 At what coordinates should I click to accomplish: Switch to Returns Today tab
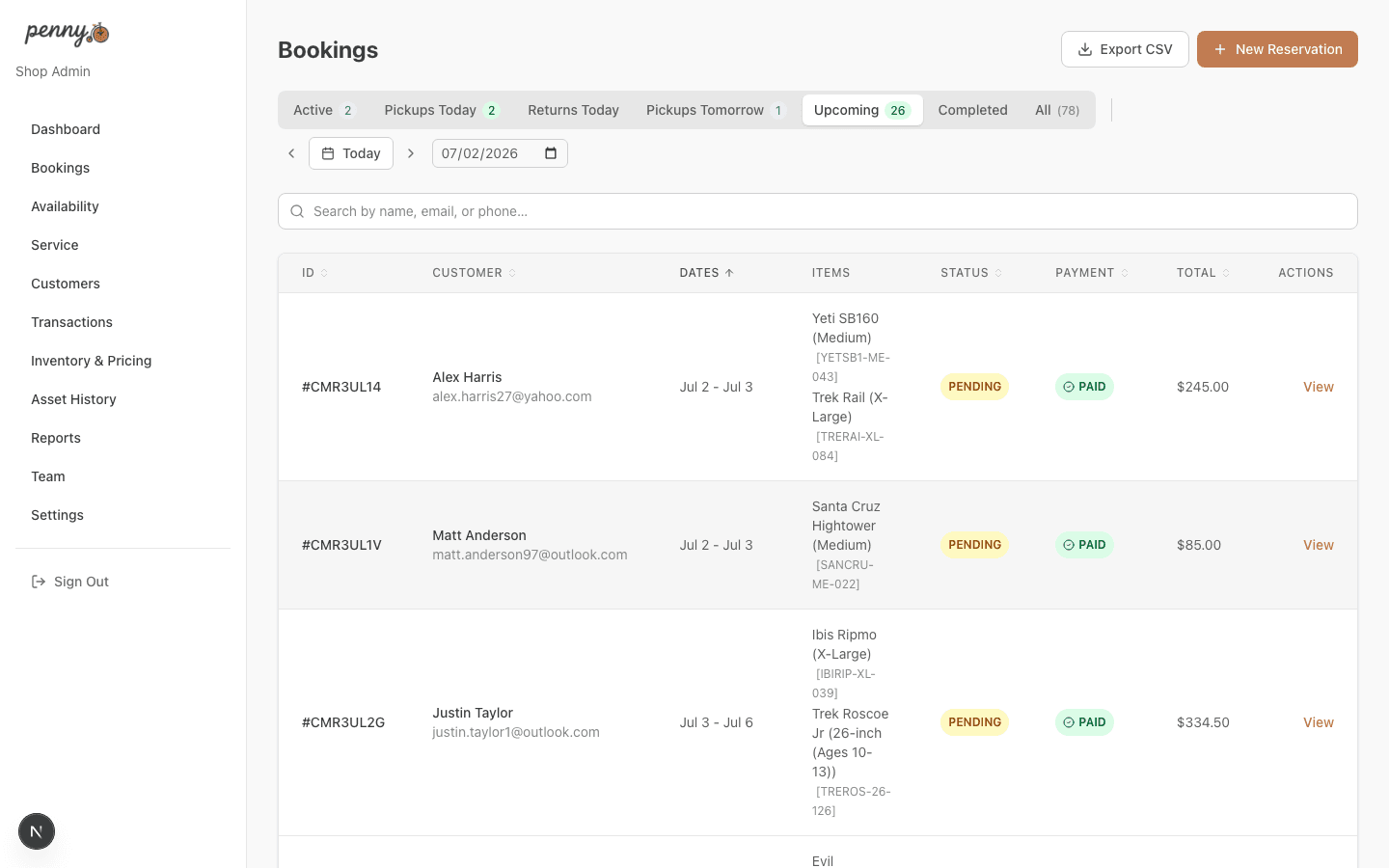tap(573, 110)
